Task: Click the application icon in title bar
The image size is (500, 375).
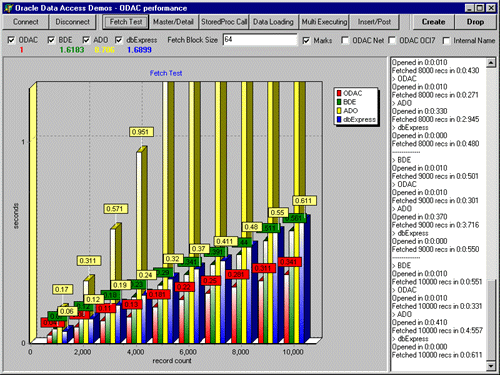Action: 8,8
